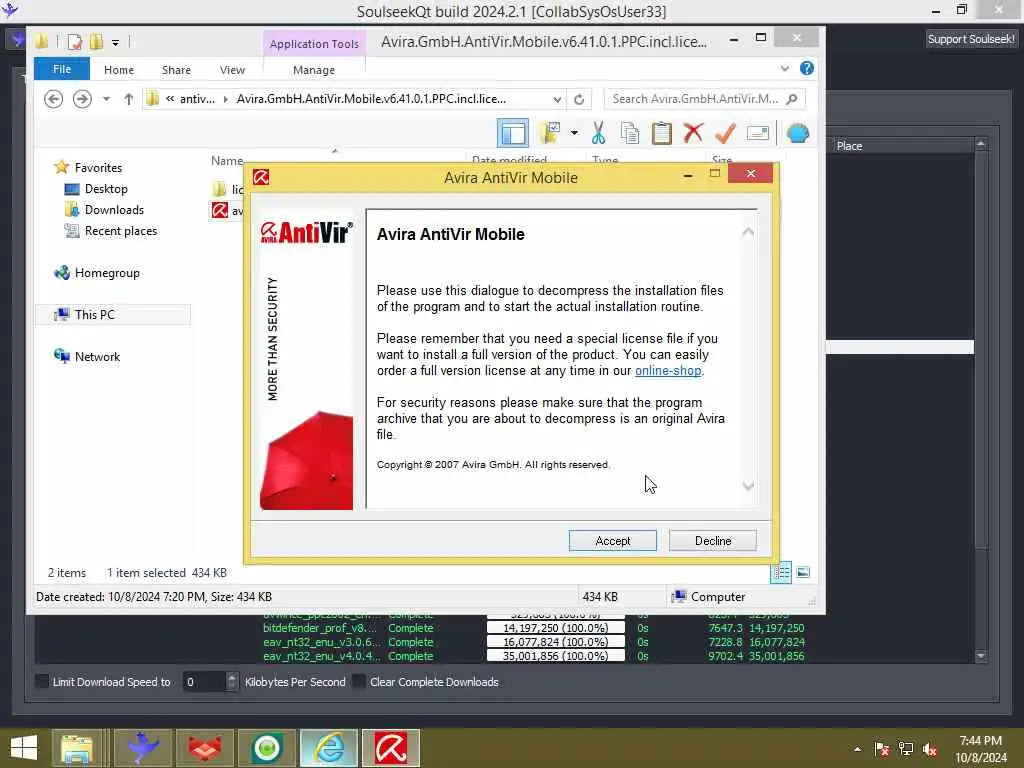Click the Paste clipboard icon in Explorer toolbar
1024x768 pixels.
[662, 133]
